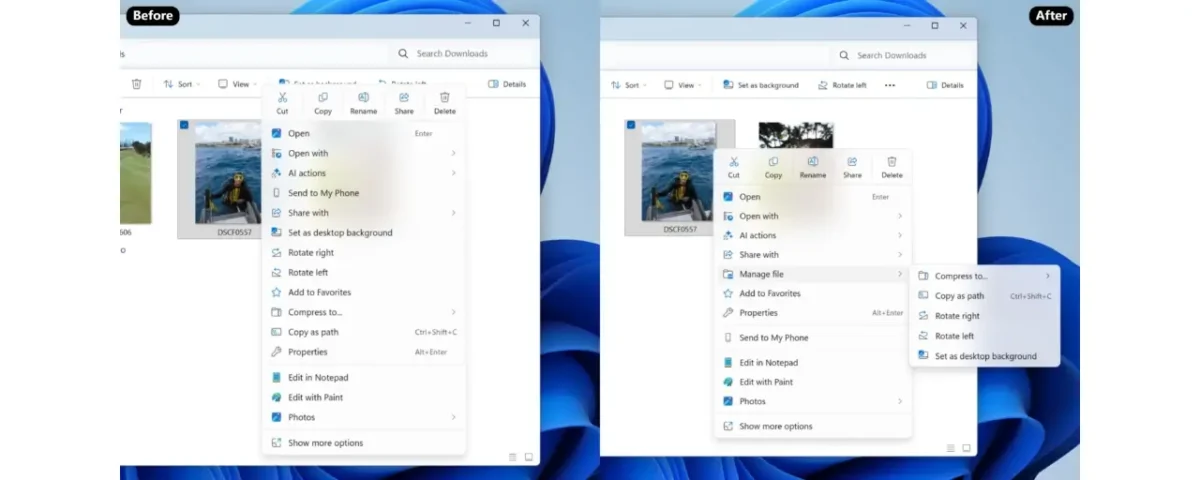Click the Details button in the After window
This screenshot has height=480, width=1200.
click(x=945, y=85)
